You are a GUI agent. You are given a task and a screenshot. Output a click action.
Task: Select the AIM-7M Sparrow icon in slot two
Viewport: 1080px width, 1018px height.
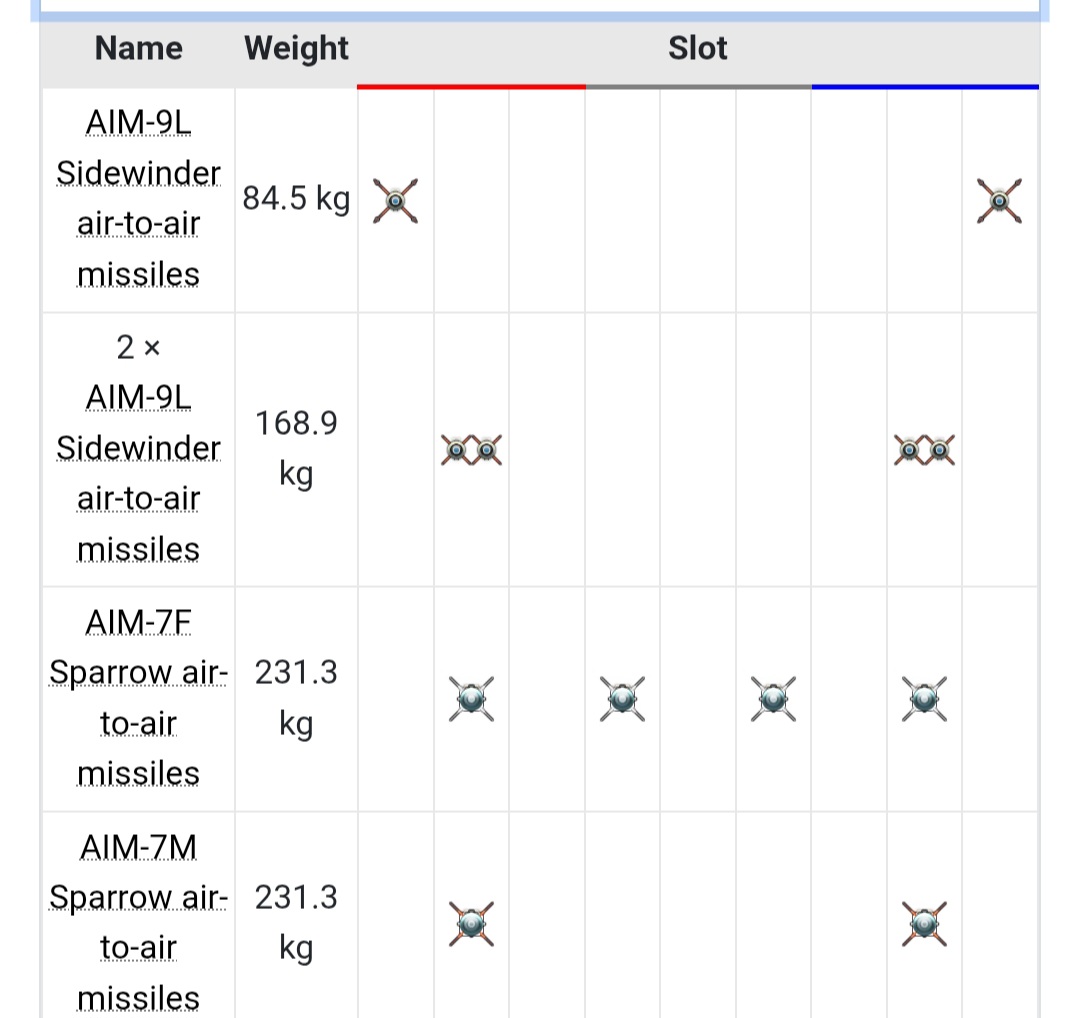click(x=471, y=924)
